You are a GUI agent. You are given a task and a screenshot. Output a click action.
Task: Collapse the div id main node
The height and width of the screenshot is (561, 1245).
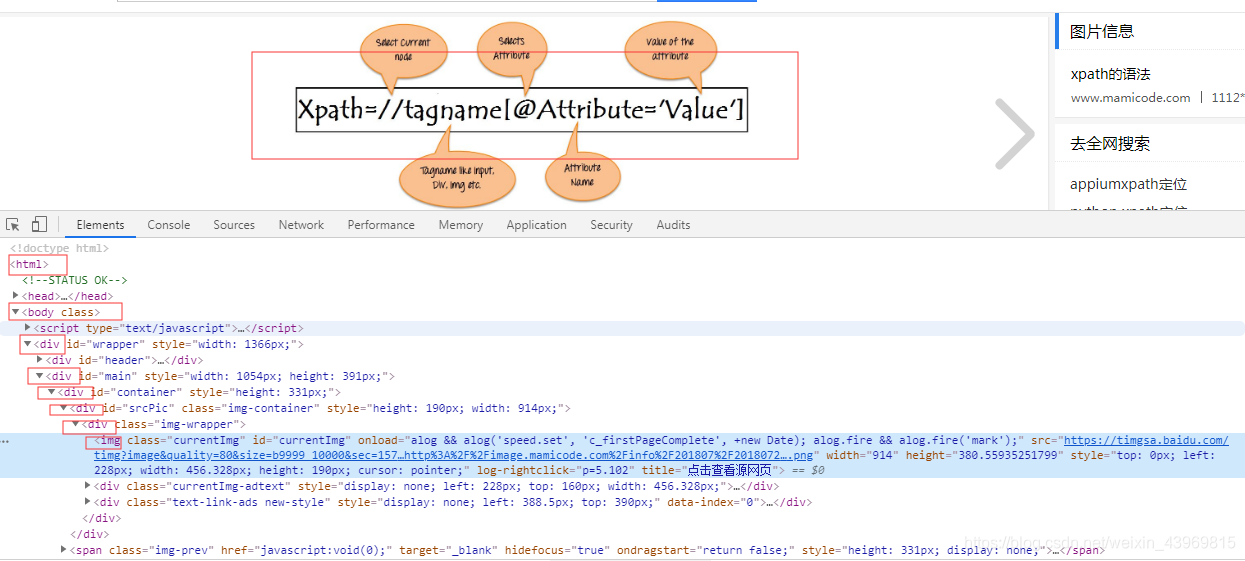[39, 376]
